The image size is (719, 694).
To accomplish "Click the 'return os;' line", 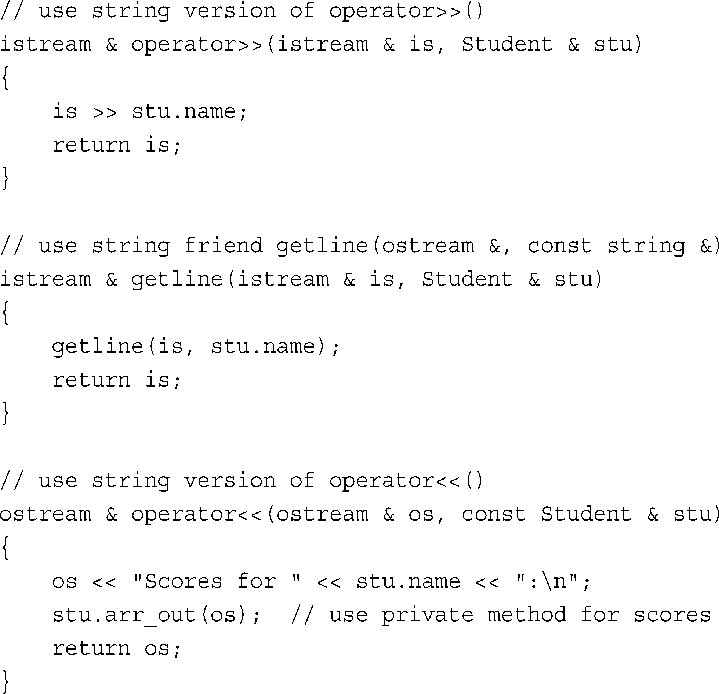I will tap(117, 648).
